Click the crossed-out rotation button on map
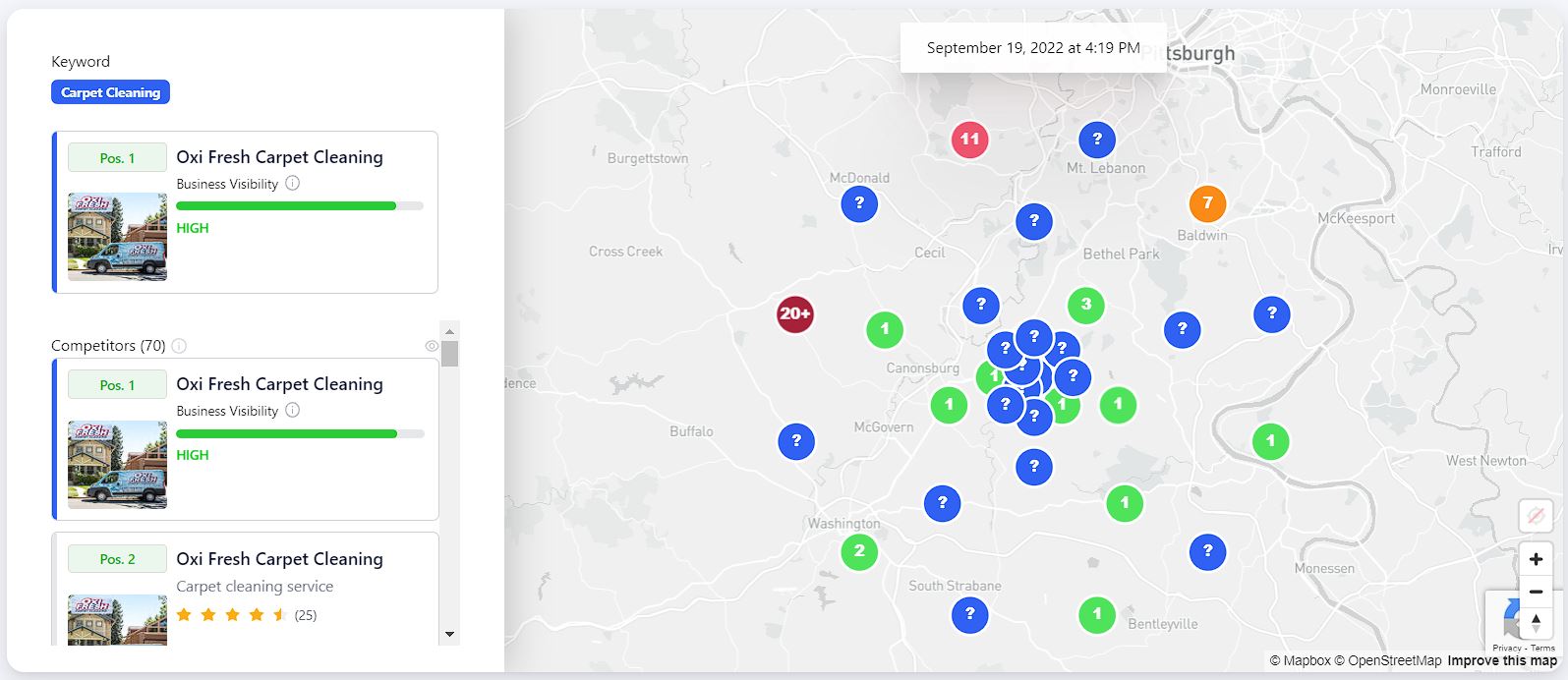Image resolution: width=1568 pixels, height=680 pixels. pos(1536,516)
